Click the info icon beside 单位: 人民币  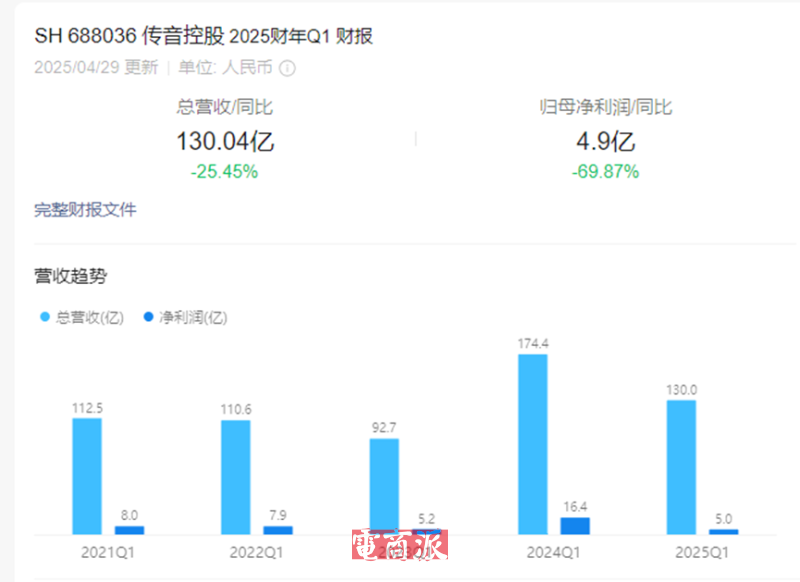point(288,68)
